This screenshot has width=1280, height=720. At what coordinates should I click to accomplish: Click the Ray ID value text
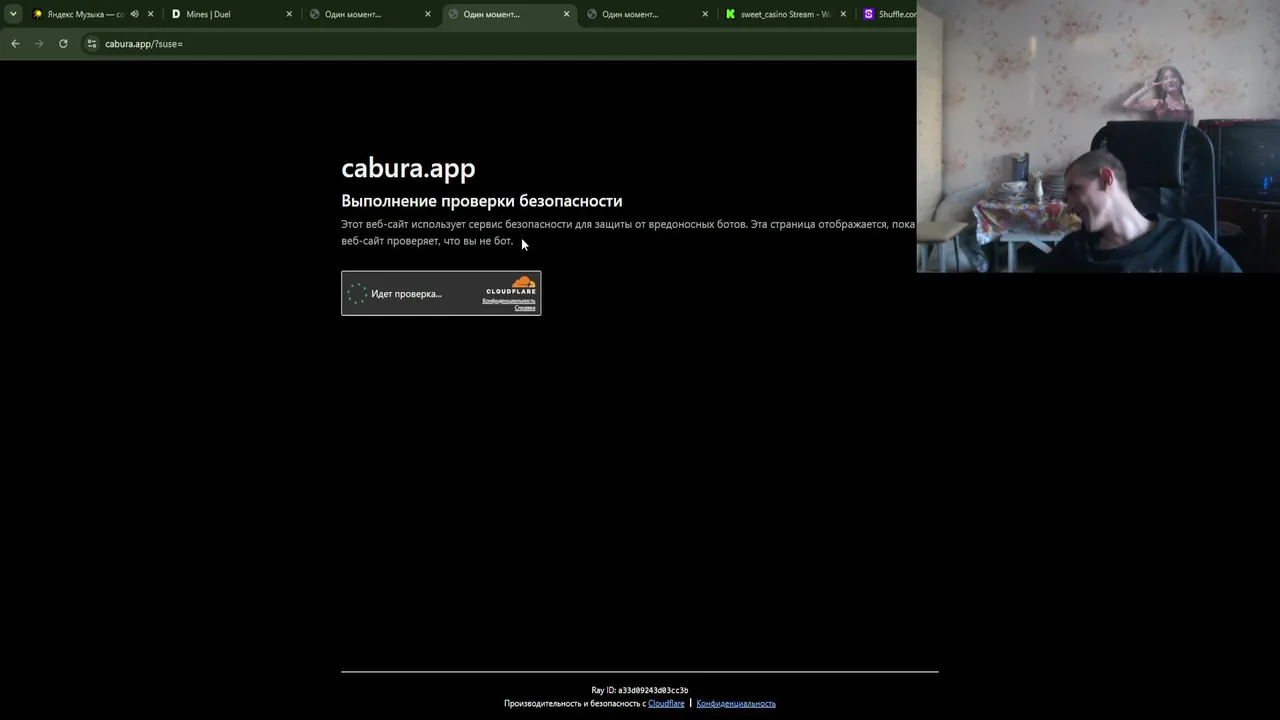click(653, 691)
